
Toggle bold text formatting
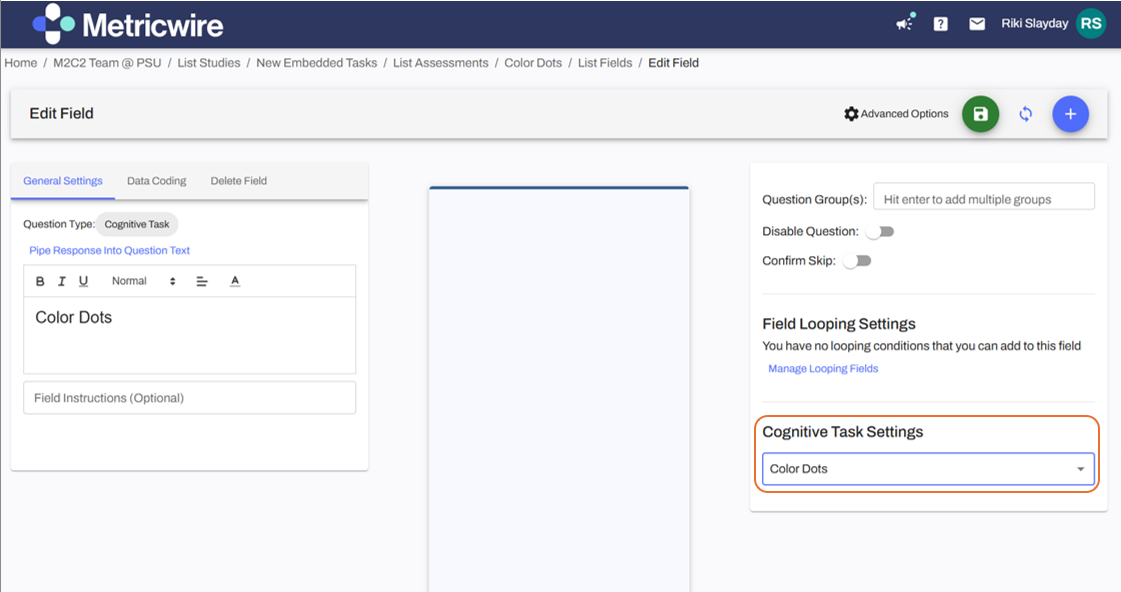40,281
